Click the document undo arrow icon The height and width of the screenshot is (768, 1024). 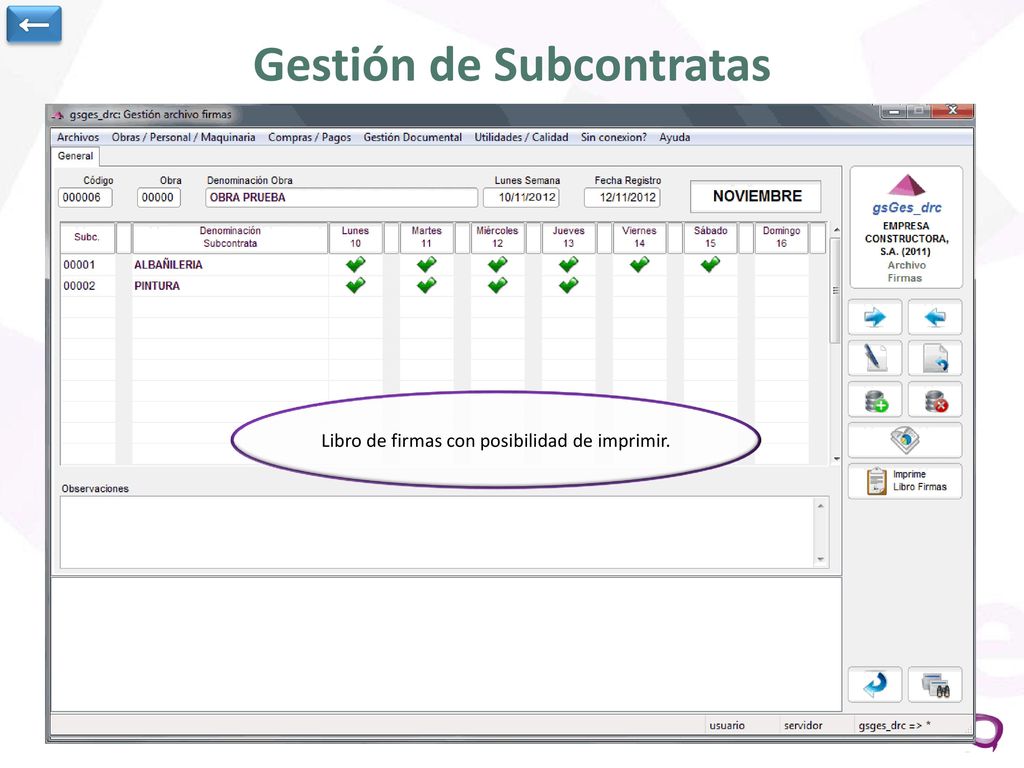click(x=935, y=358)
